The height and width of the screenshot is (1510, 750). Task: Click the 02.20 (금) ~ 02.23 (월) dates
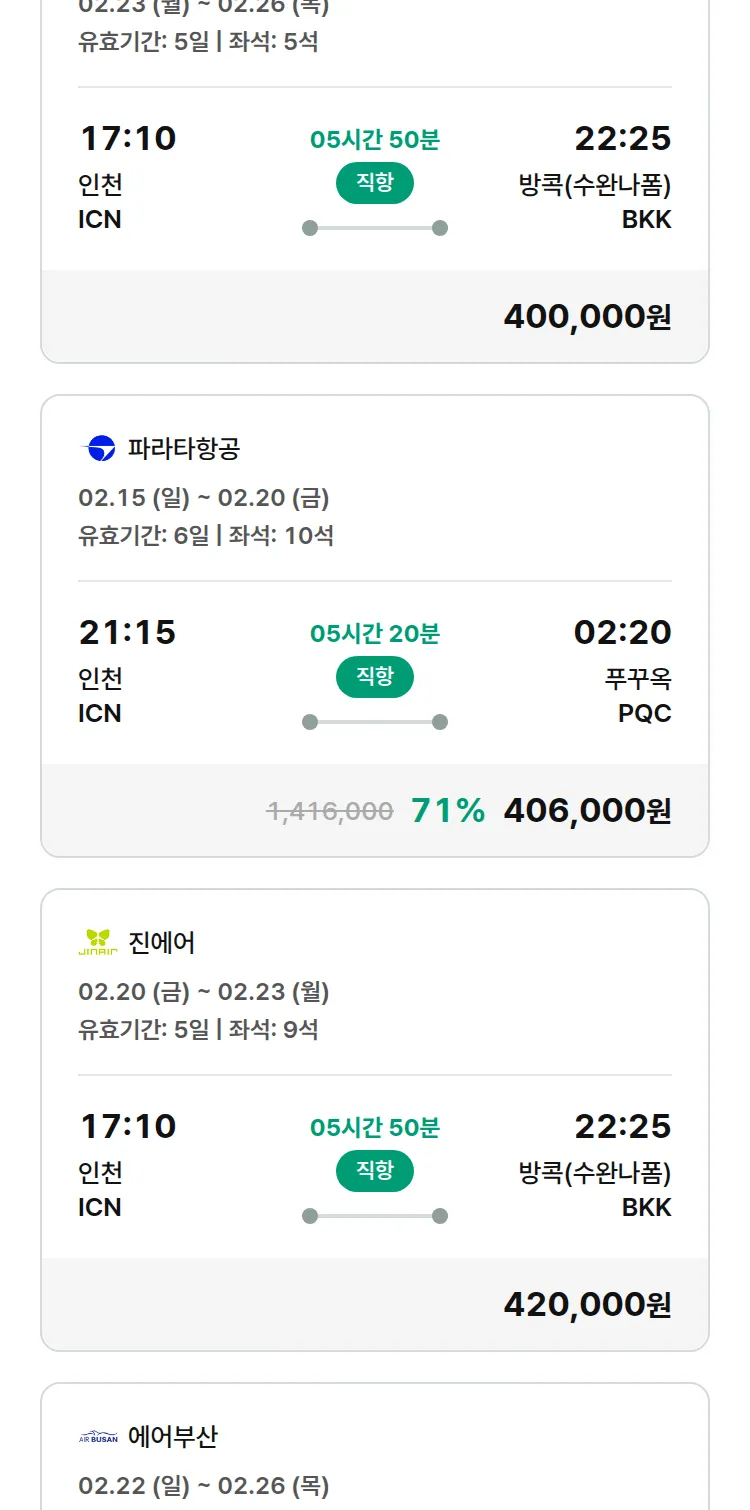coord(204,992)
